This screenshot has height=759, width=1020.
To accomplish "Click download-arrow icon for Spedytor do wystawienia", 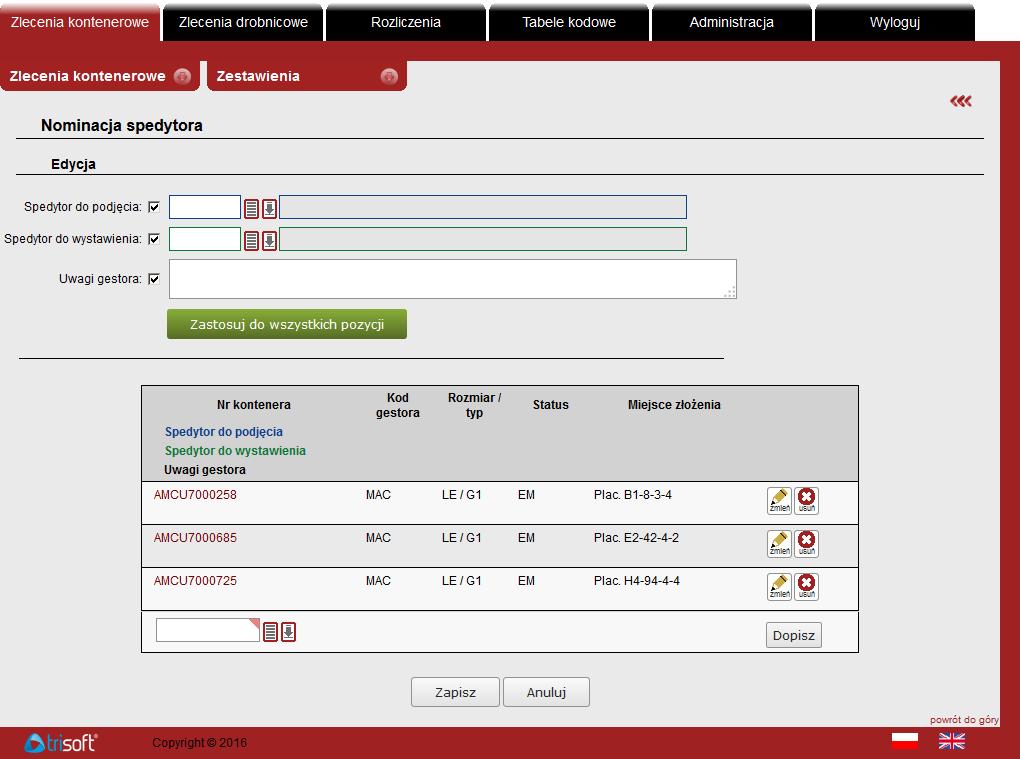I will click(269, 241).
